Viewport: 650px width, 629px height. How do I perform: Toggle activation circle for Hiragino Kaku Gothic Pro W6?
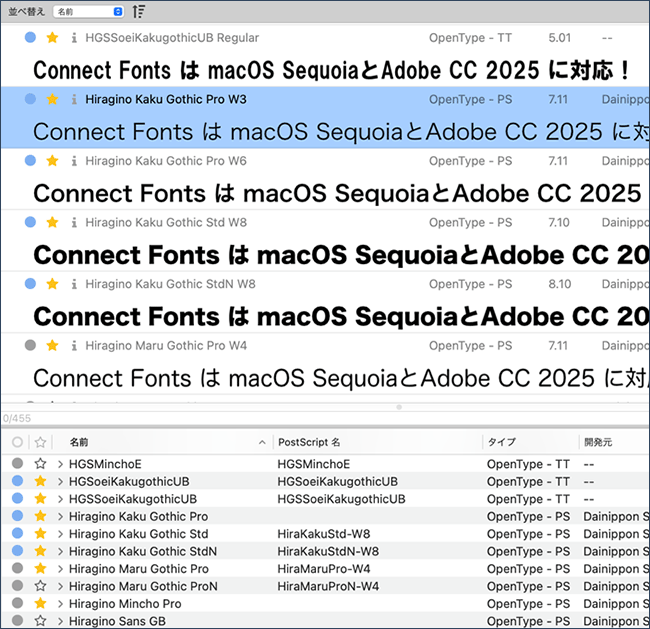click(30, 160)
